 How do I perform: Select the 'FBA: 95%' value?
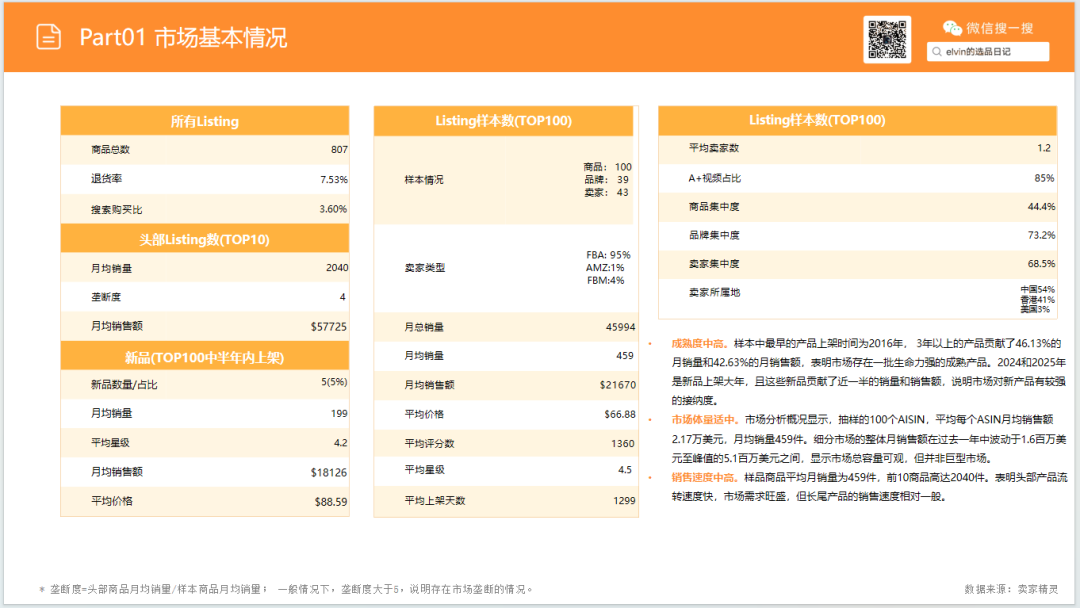[608, 255]
